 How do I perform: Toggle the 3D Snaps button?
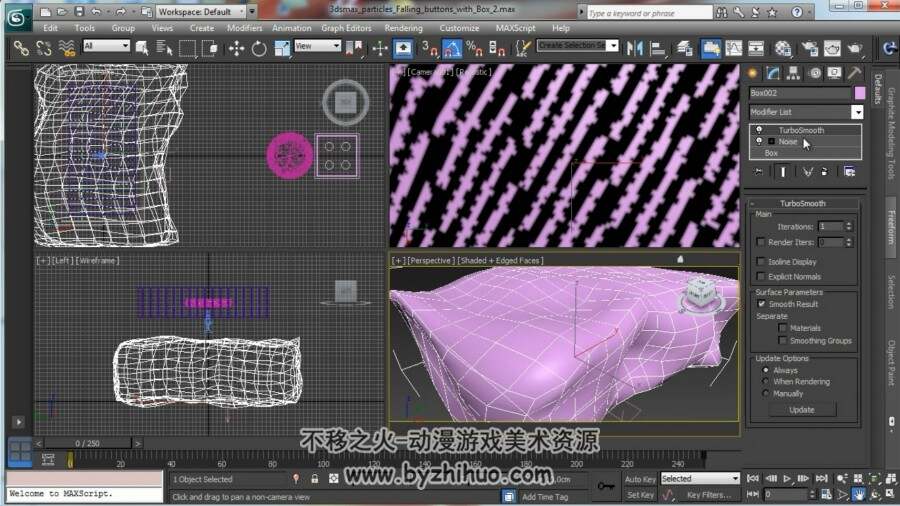429,49
